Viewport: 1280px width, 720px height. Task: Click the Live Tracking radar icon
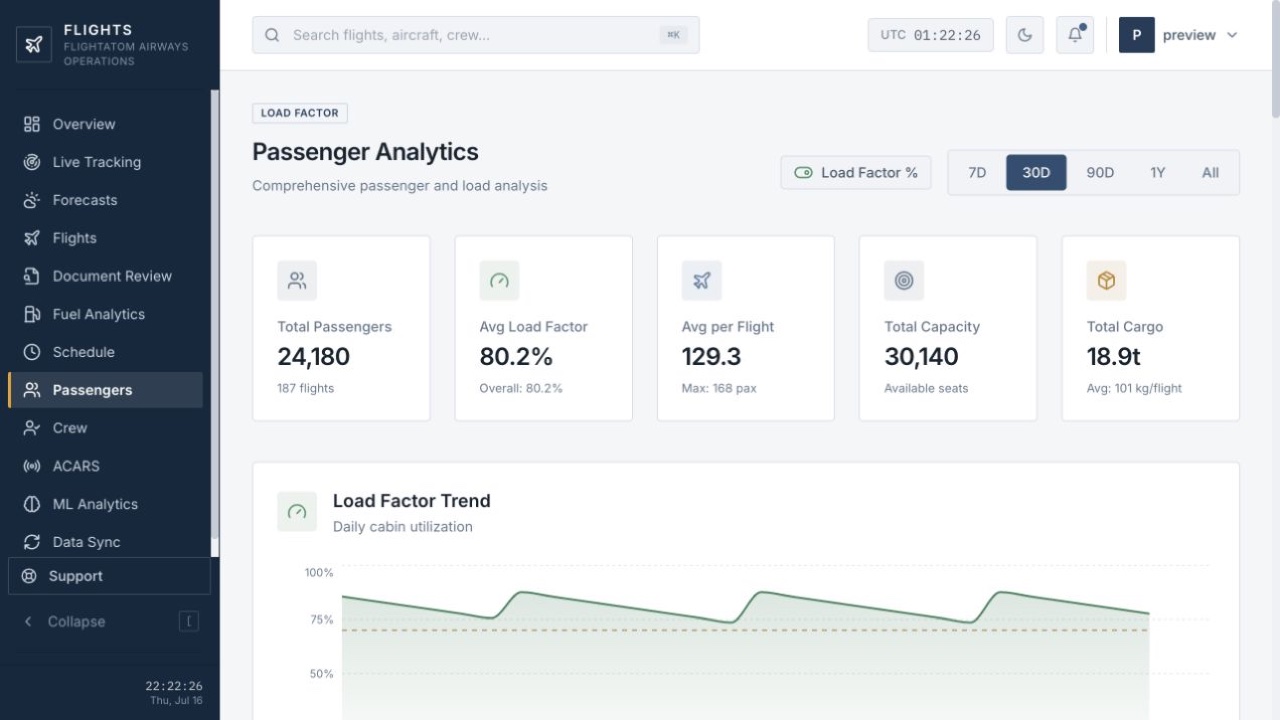pos(32,162)
